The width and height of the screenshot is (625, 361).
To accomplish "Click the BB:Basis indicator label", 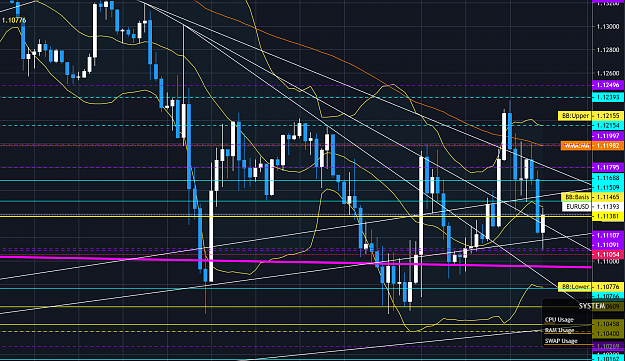I will point(576,197).
